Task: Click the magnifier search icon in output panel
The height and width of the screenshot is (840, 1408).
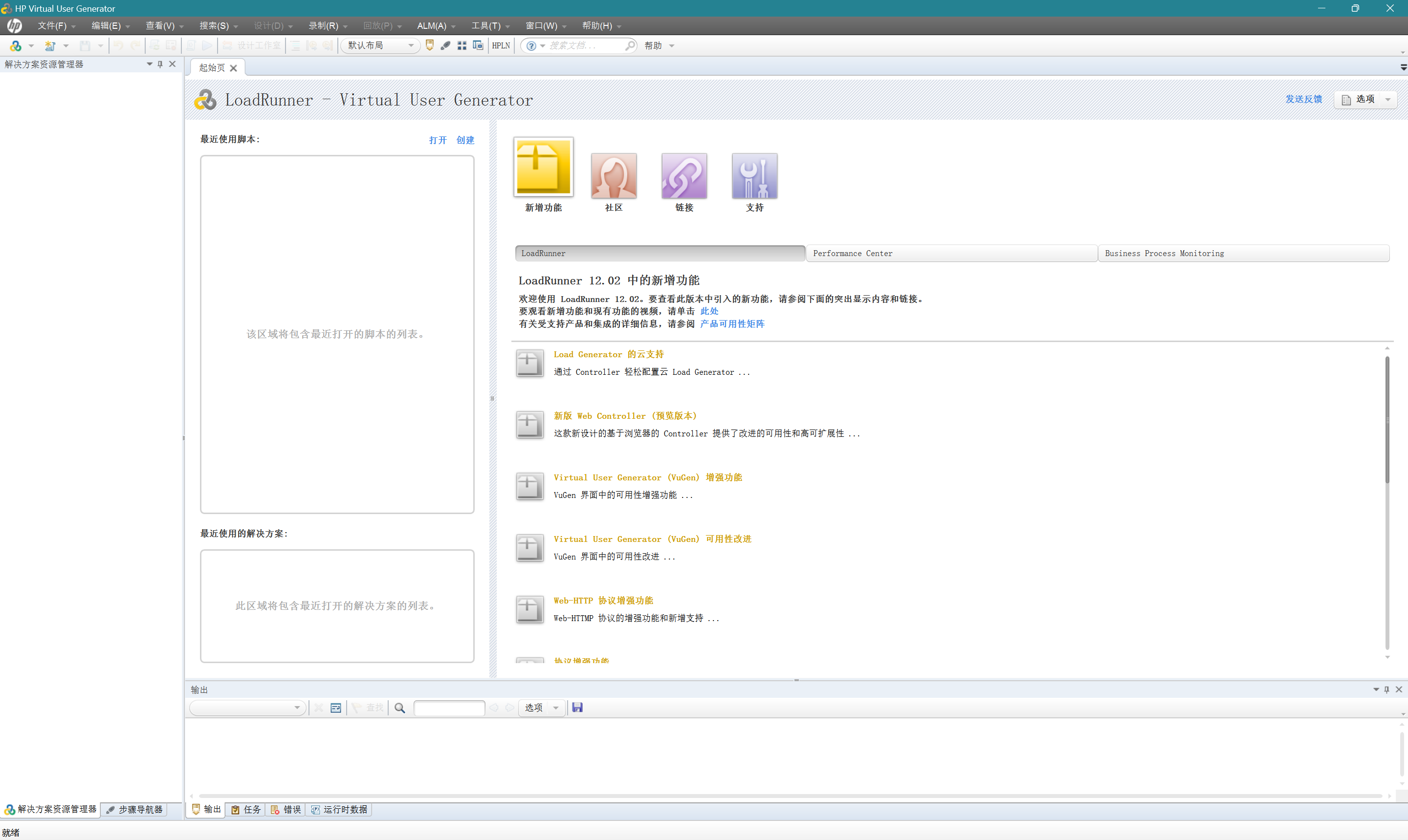Action: [x=399, y=708]
